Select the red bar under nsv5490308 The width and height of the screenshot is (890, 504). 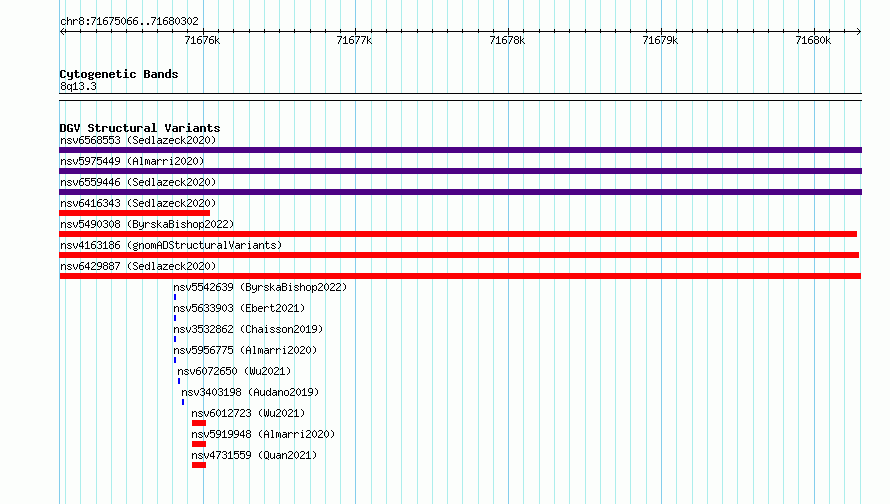click(x=458, y=234)
